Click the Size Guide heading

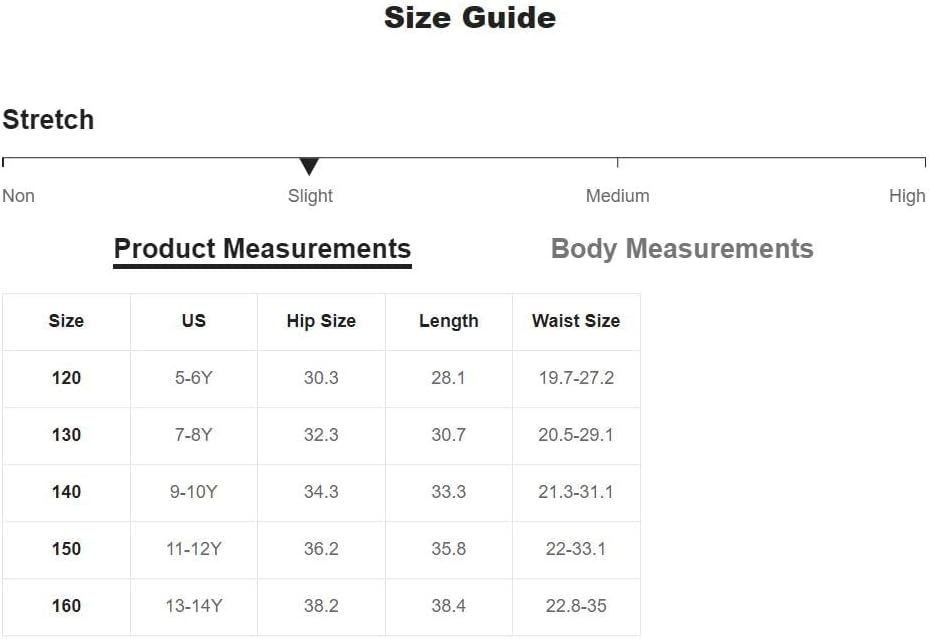470,18
